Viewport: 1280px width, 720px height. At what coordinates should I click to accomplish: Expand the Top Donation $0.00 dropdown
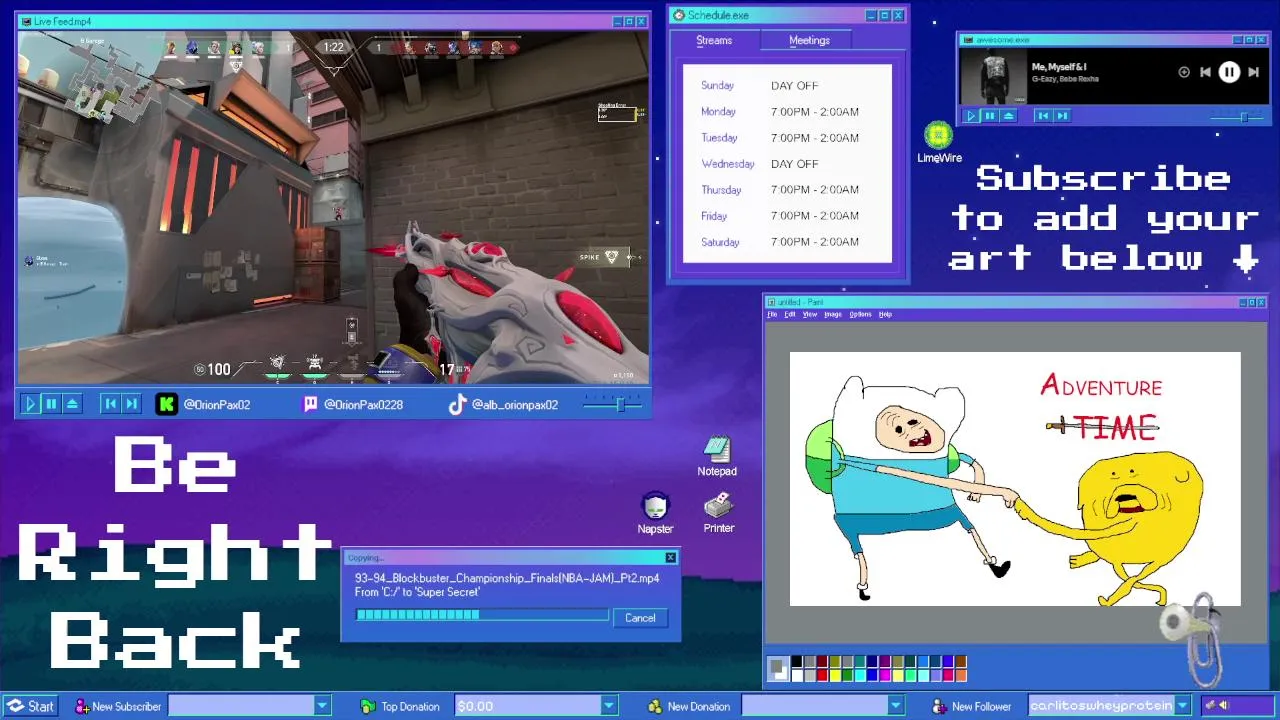[608, 706]
